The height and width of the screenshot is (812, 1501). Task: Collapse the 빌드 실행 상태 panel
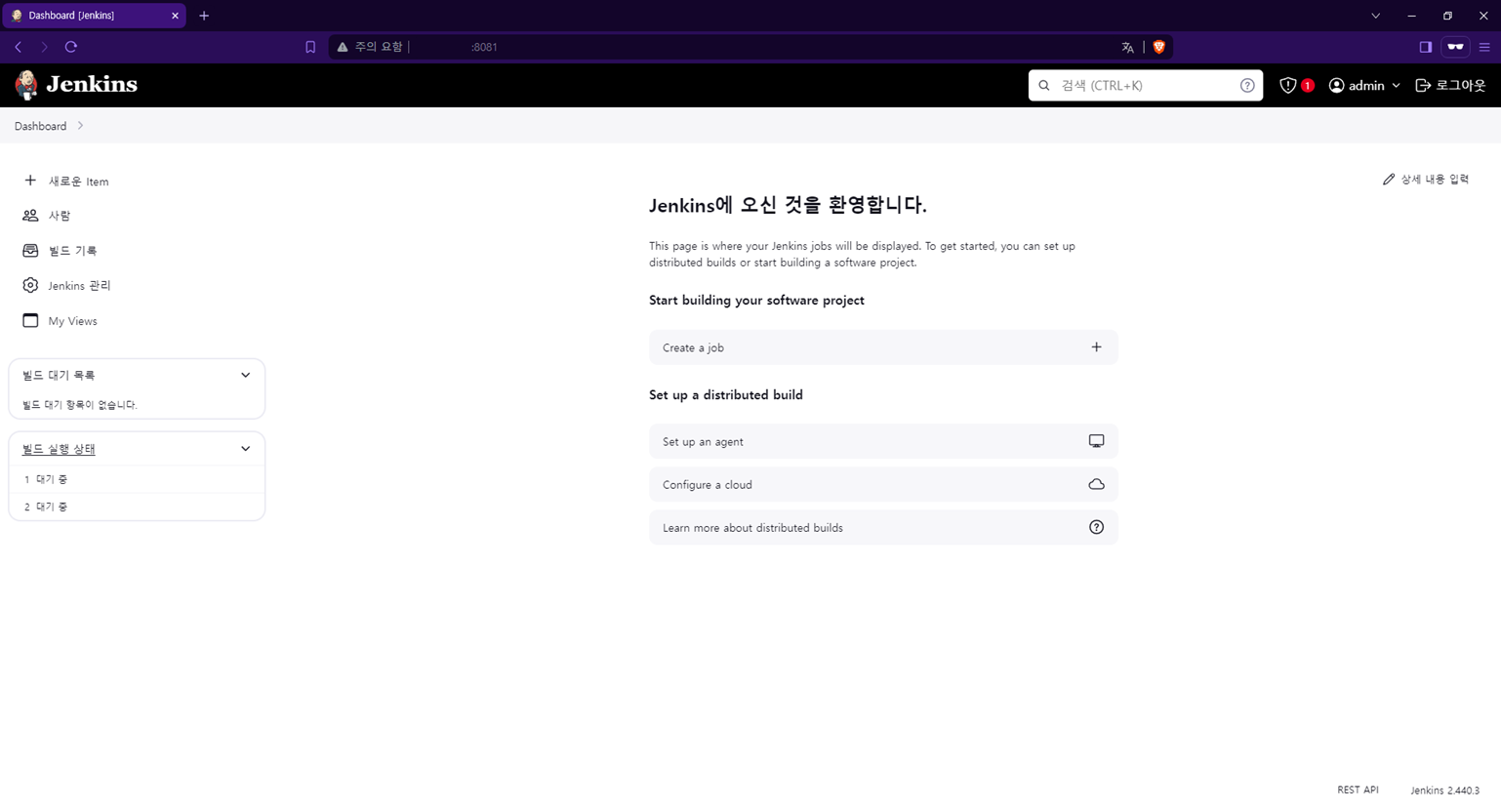tap(245, 448)
